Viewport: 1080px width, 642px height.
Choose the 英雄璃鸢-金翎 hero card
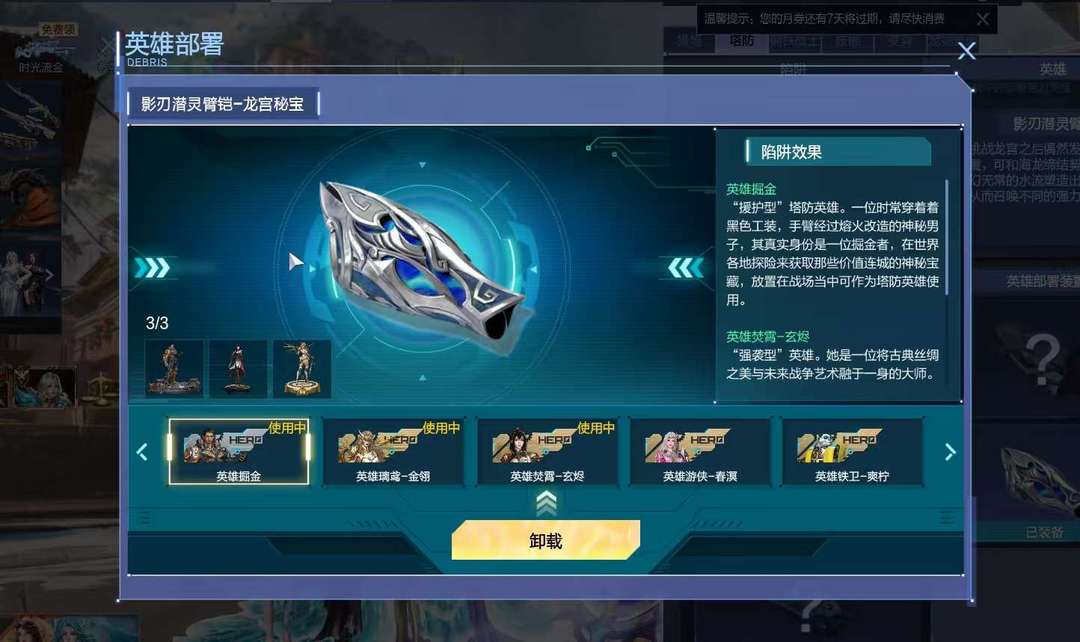393,452
